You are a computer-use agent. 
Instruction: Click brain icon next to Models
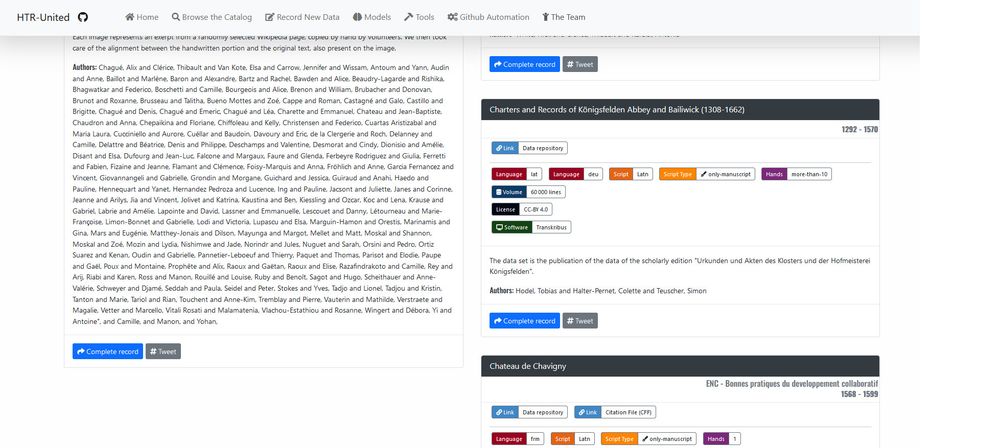coord(357,17)
